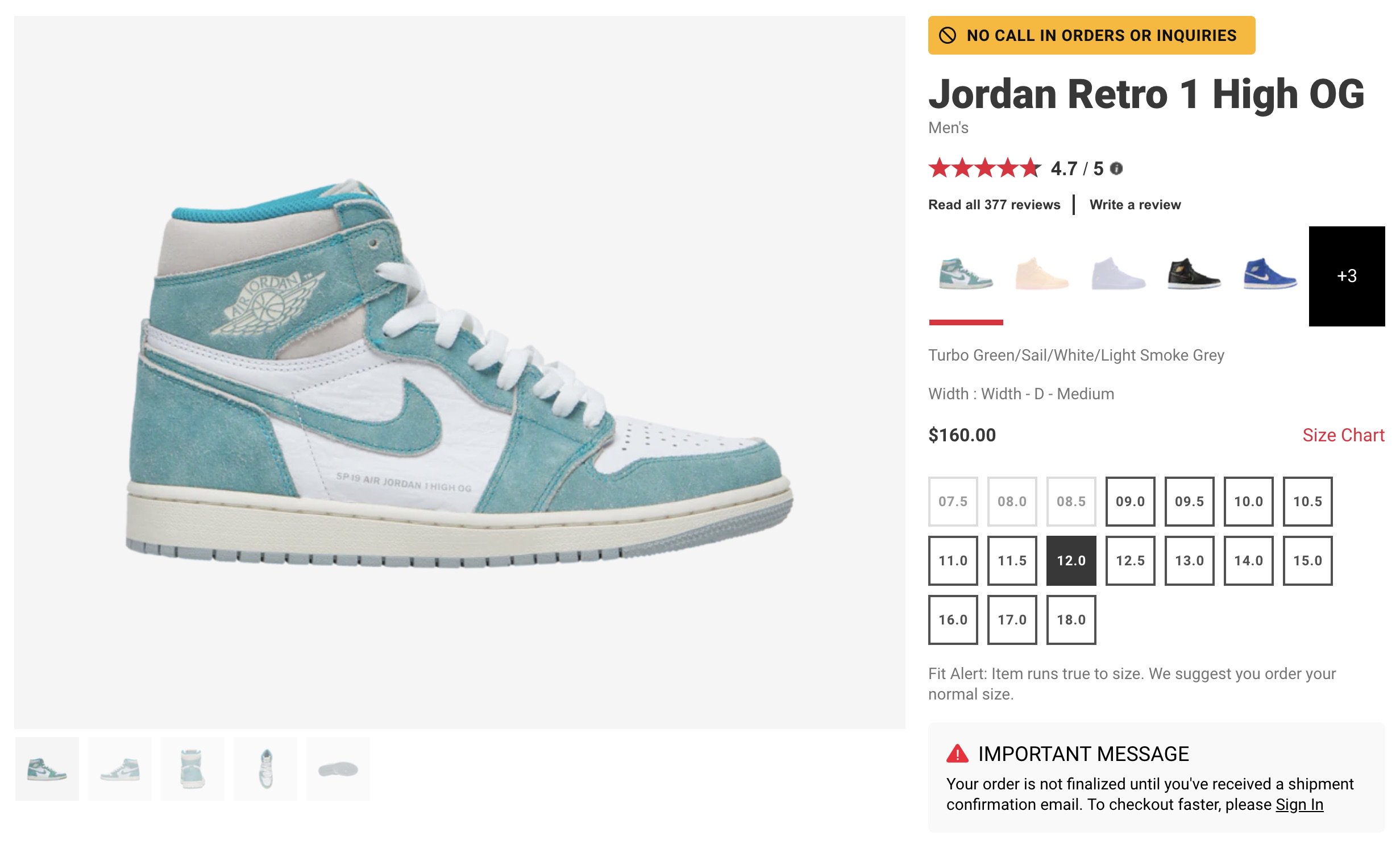Click Write a review
Screen dimensions: 1400x844
(x=1135, y=205)
